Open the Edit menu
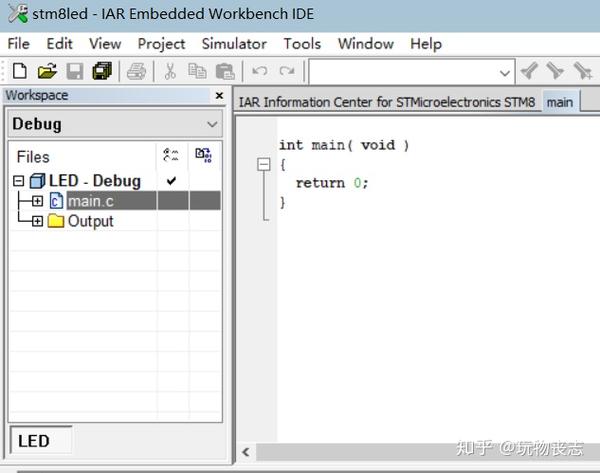Screen dimensions: 600x473 (x=59, y=44)
